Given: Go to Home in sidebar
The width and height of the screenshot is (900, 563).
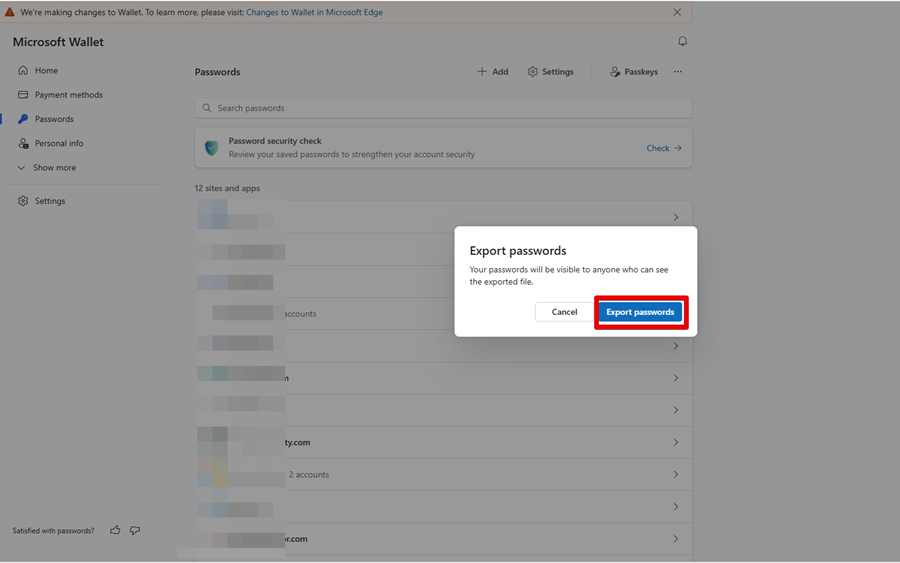Looking at the screenshot, I should tap(46, 71).
